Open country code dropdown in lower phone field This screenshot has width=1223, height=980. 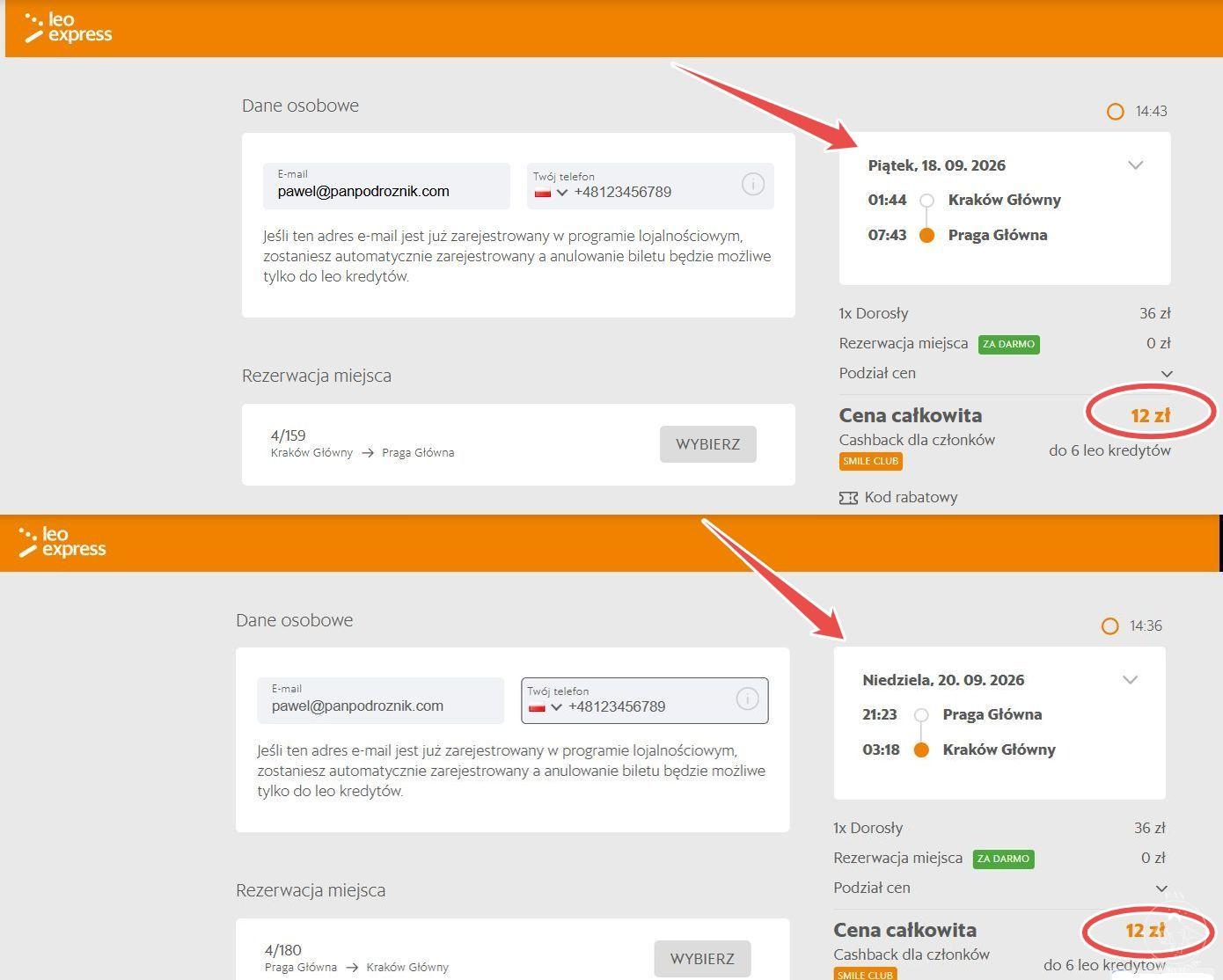click(546, 707)
